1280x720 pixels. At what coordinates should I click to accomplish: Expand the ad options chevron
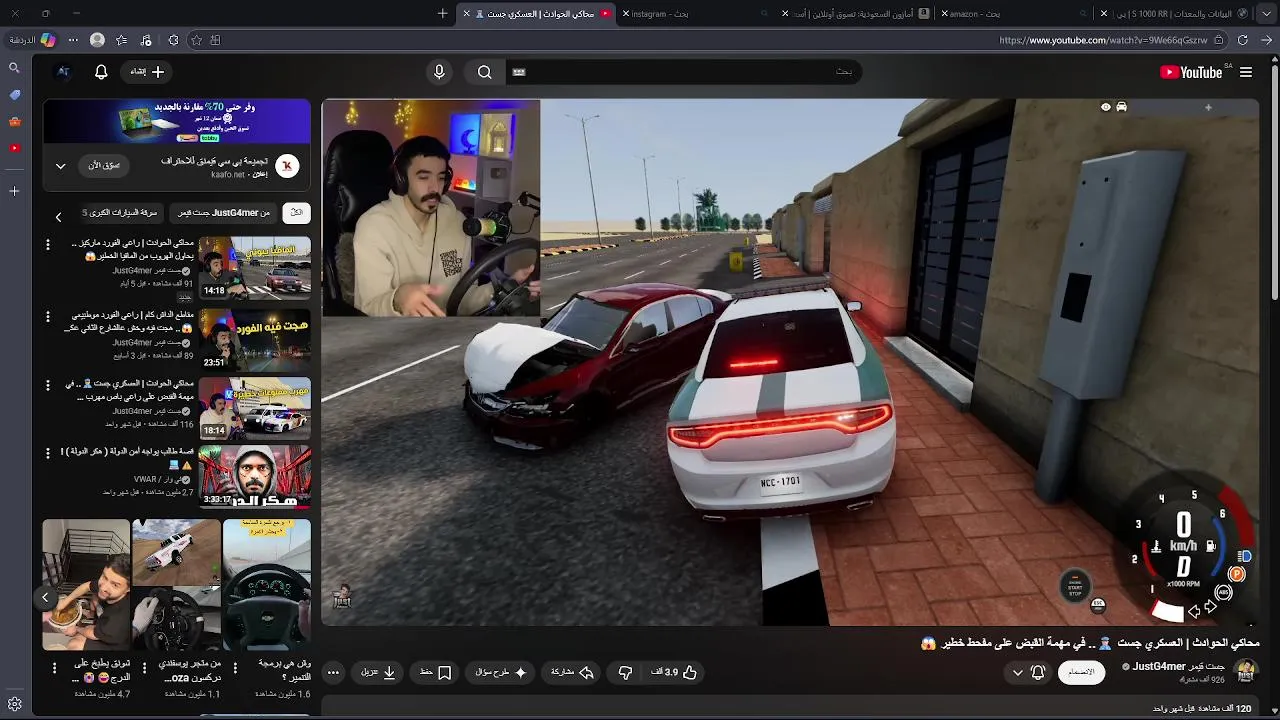coord(60,166)
